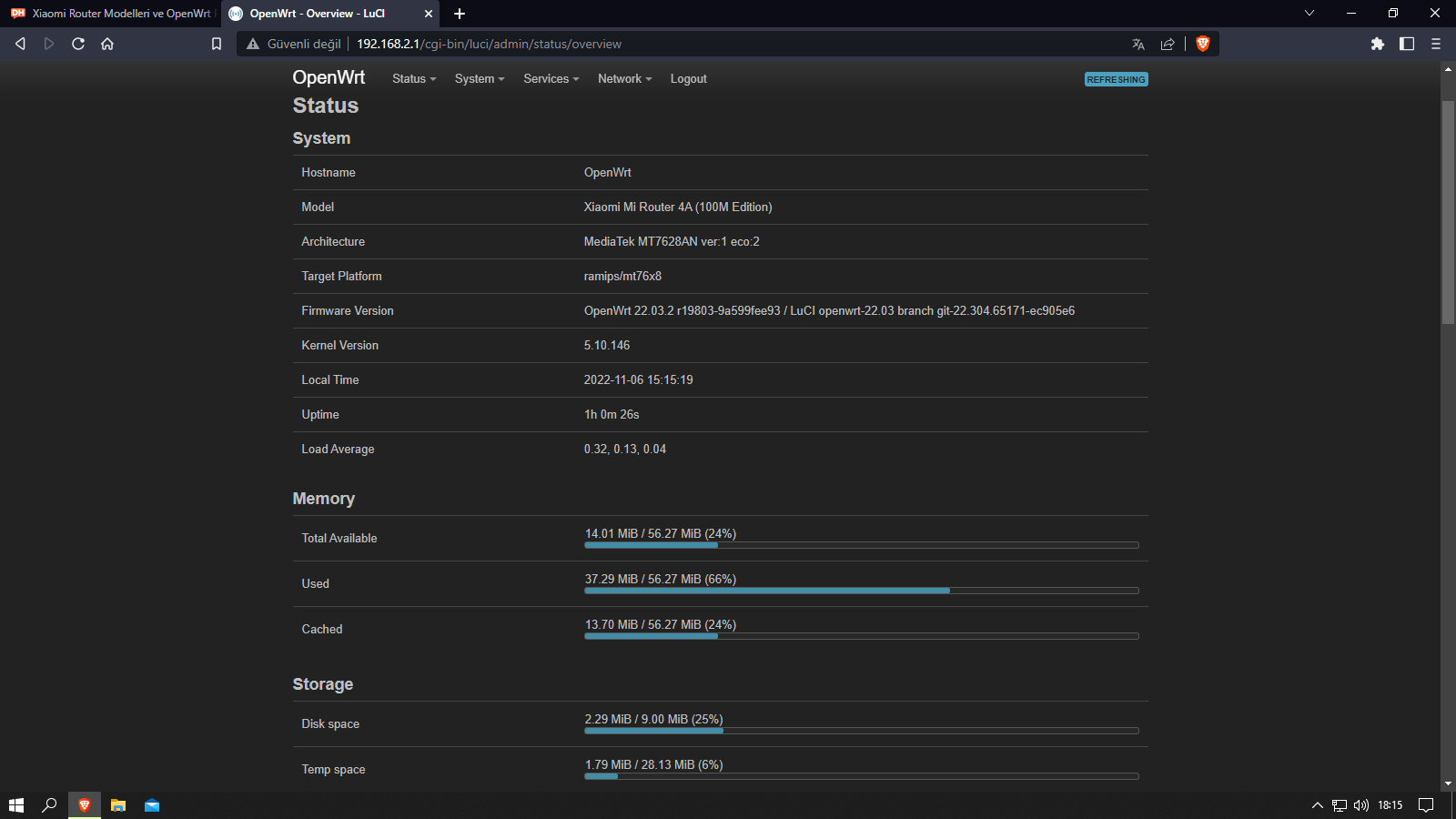Open File Explorer from taskbar
The image size is (1456, 819).
118,805
